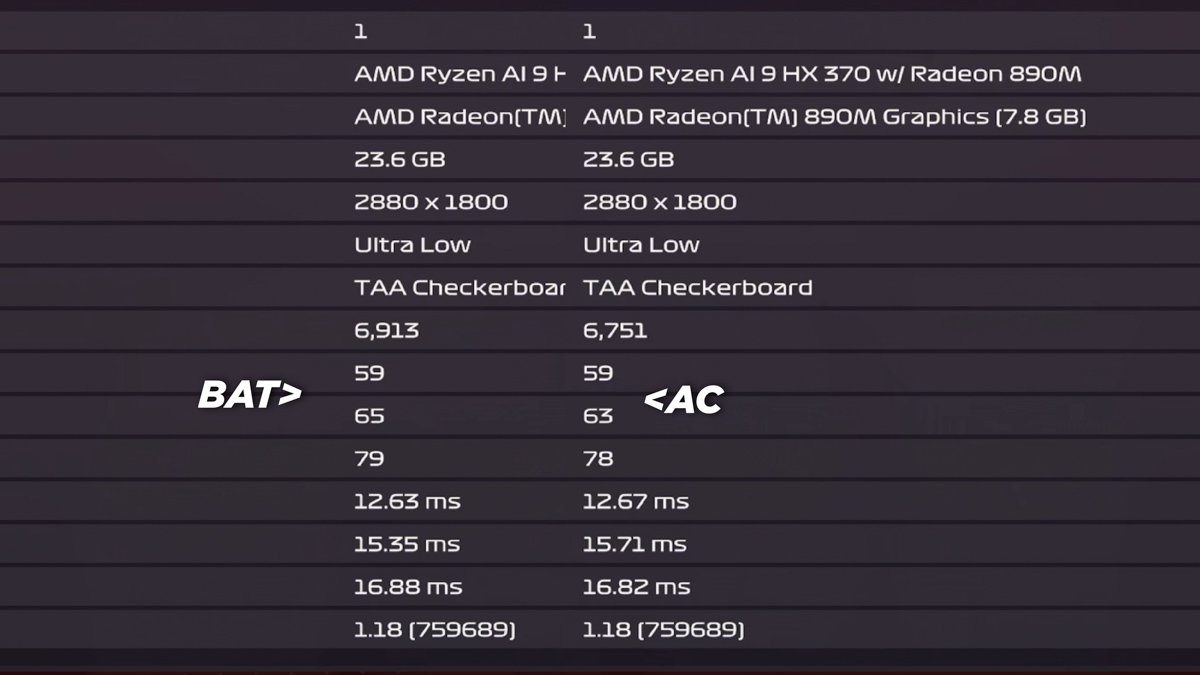
Task: Select the BAT column 2880 x 1800 resolution
Action: [x=431, y=202]
